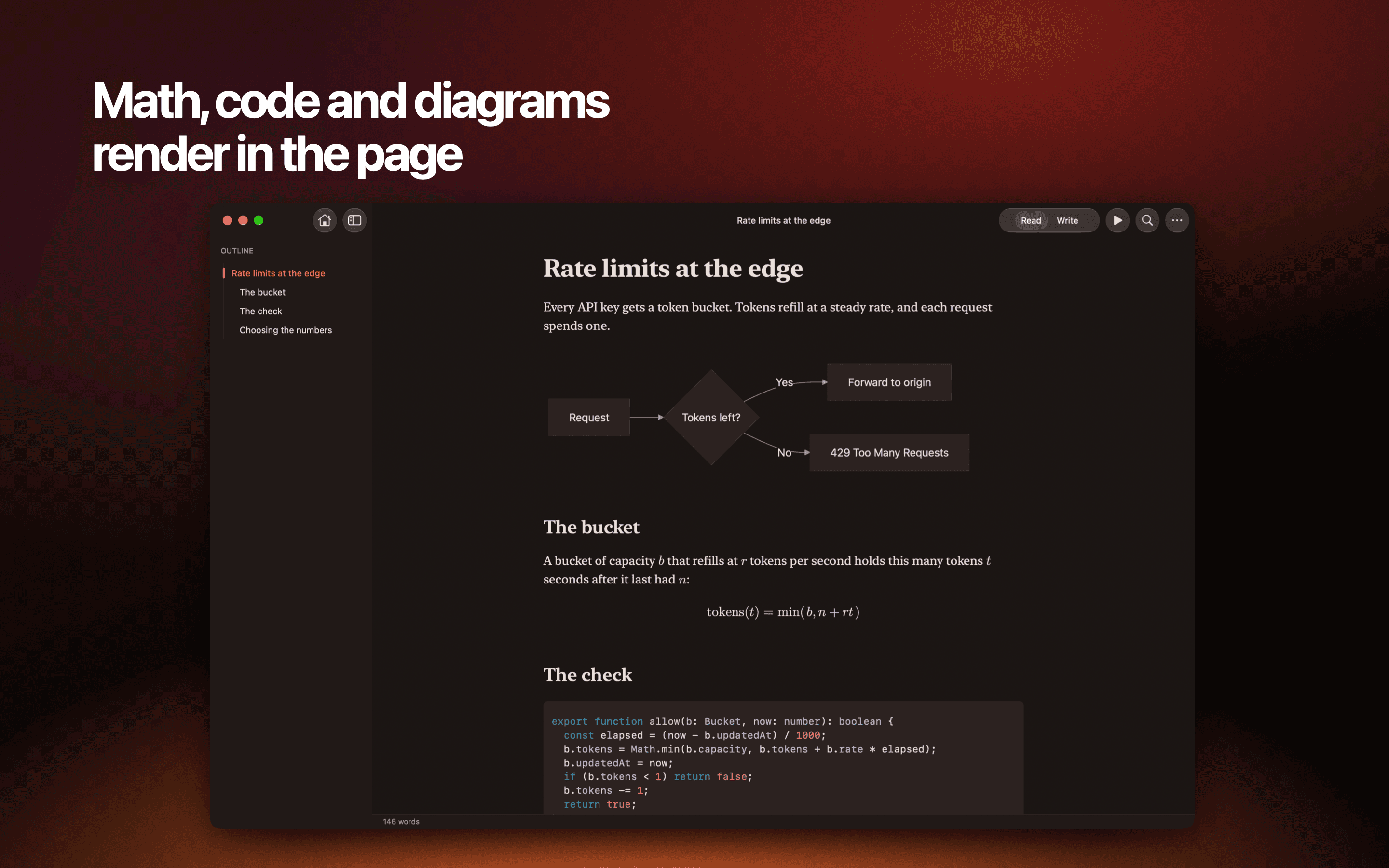Switch to Write mode
This screenshot has height=868, width=1389.
pos(1068,220)
